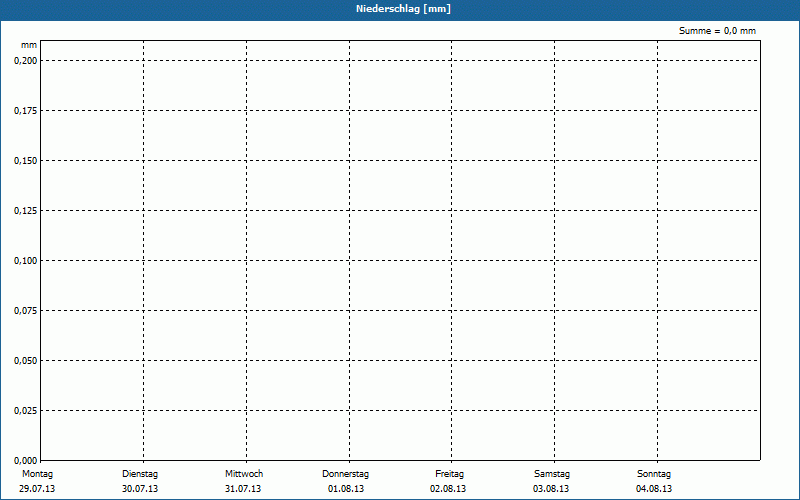Select the Mittwoch day label
This screenshot has height=500, width=800.
tap(244, 474)
